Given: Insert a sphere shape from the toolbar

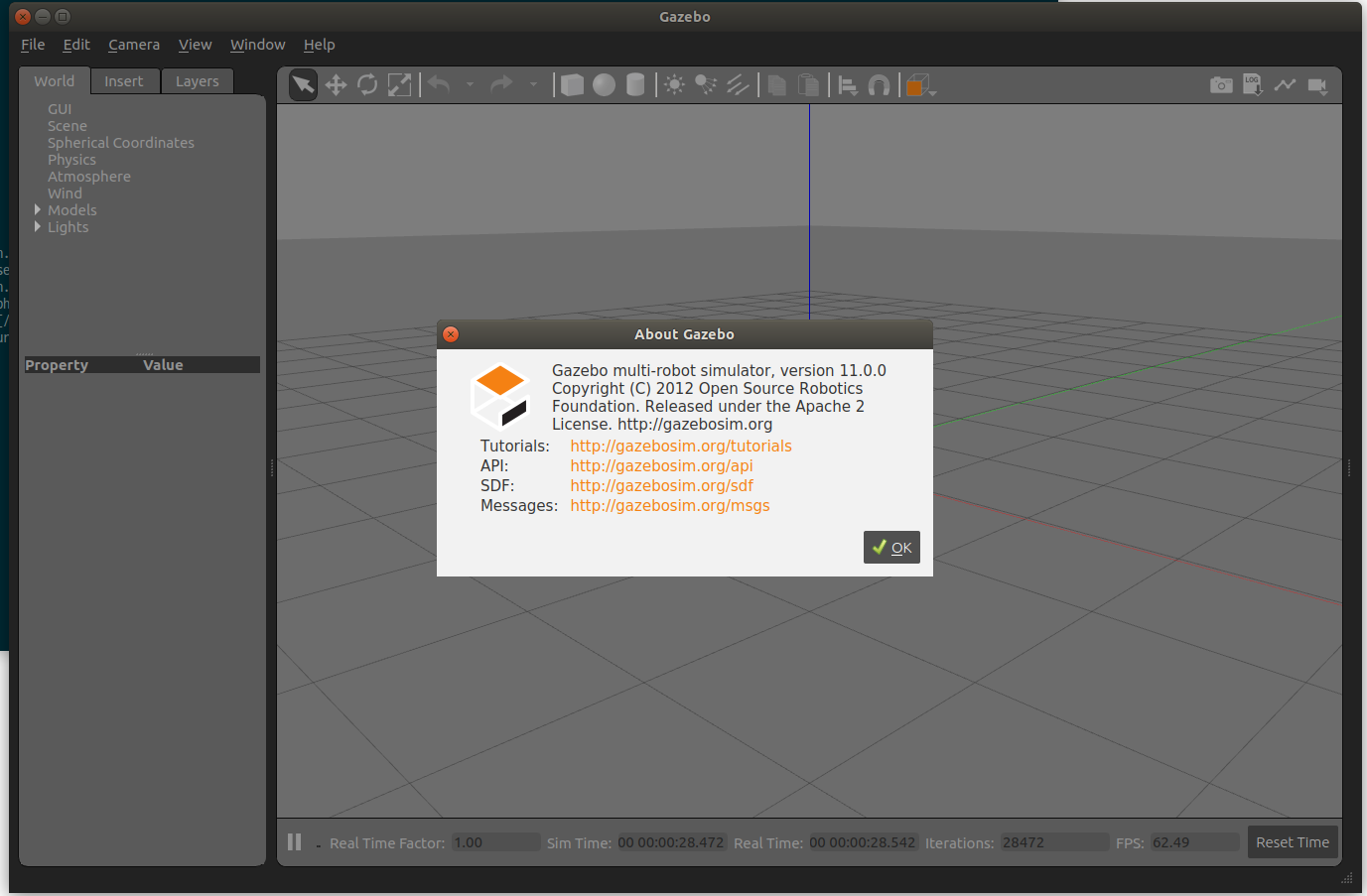Looking at the screenshot, I should pyautogui.click(x=604, y=85).
